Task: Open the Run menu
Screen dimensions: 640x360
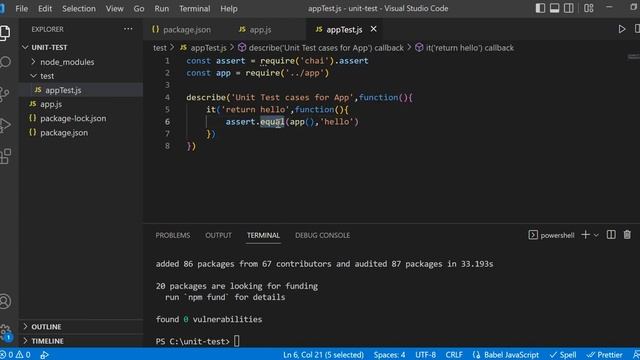Action: [162, 9]
